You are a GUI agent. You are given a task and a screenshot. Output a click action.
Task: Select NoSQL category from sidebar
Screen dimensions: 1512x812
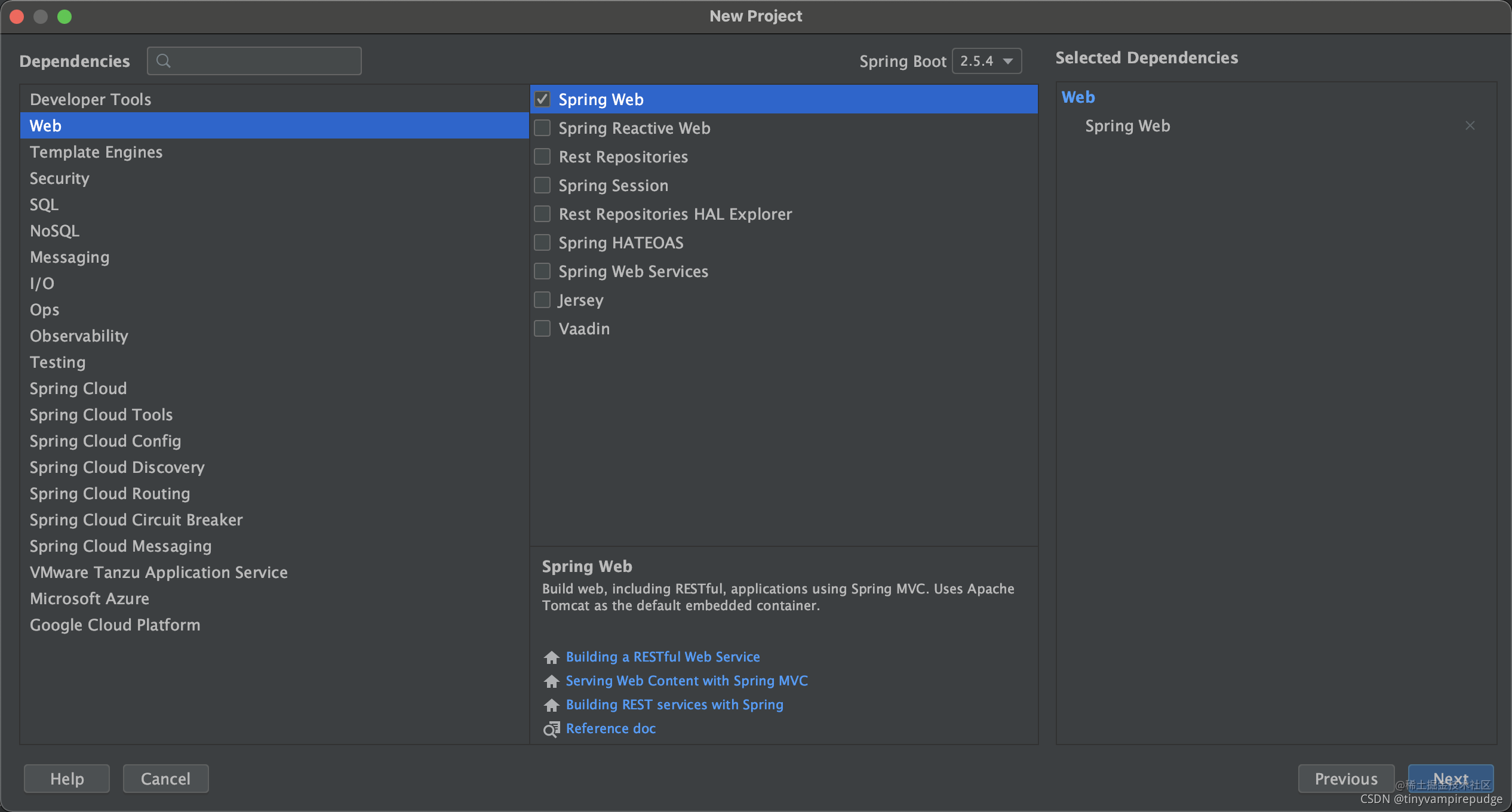coord(54,230)
